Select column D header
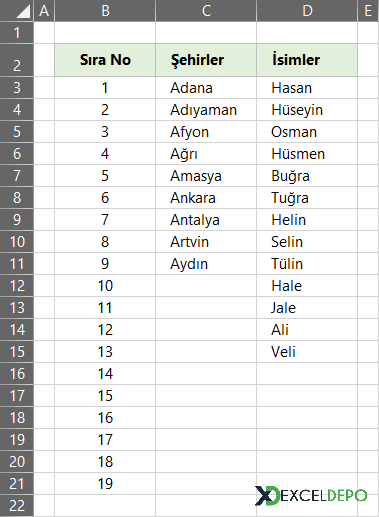 307,11
